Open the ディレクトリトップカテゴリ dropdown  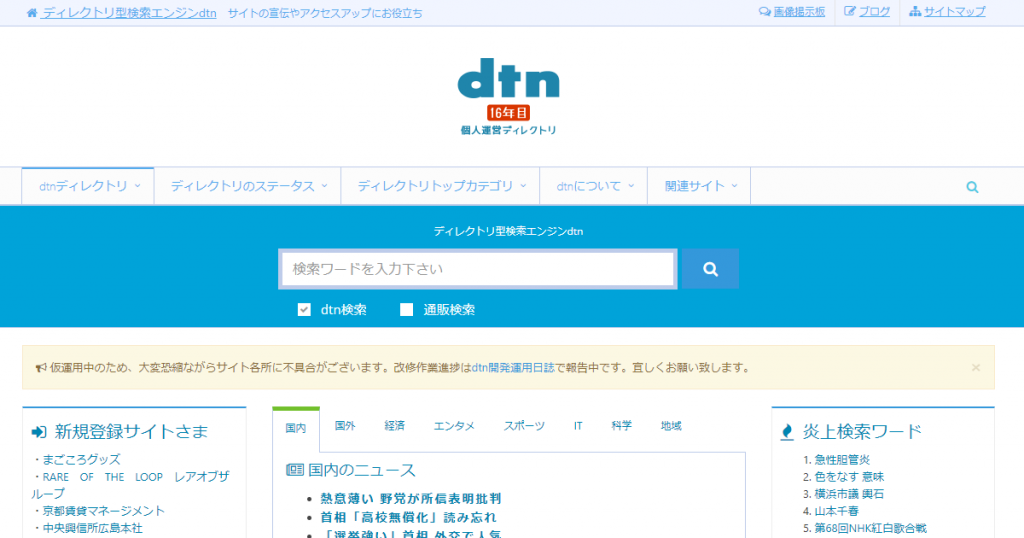[x=440, y=186]
